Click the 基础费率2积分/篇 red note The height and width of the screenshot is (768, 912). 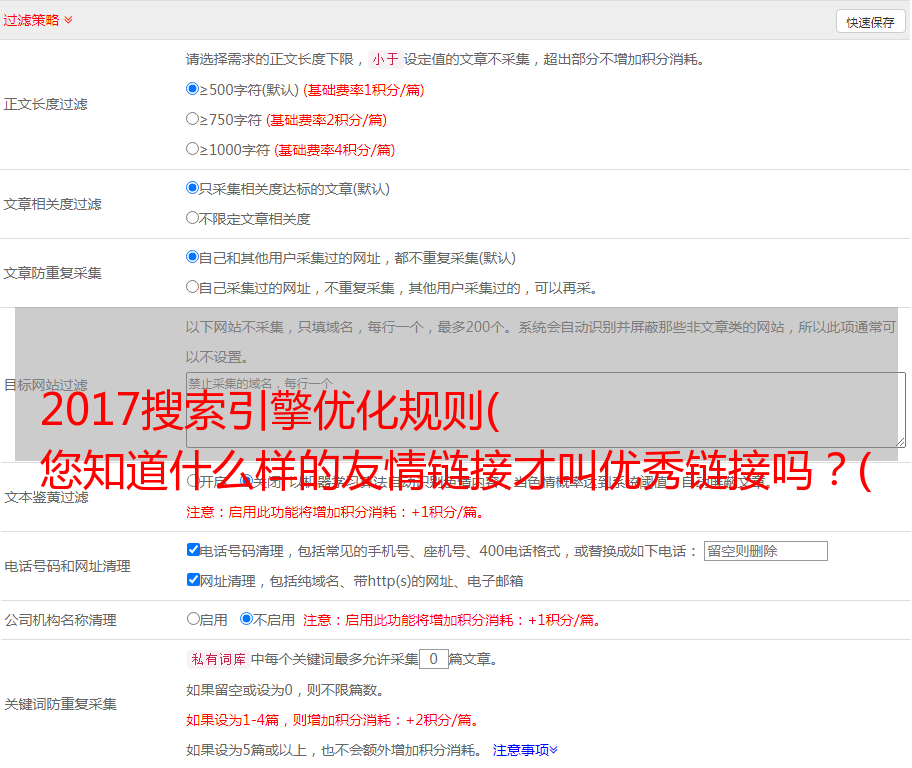326,120
